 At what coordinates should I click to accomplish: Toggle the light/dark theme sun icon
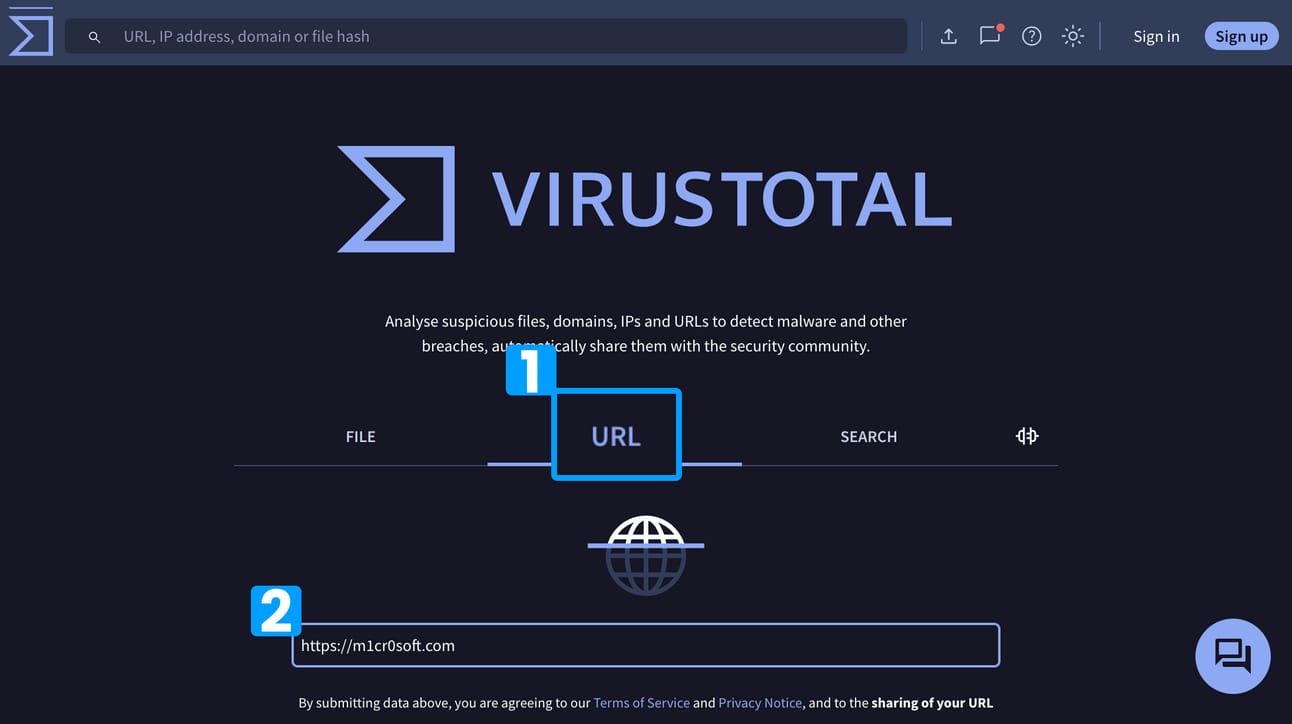(x=1073, y=36)
